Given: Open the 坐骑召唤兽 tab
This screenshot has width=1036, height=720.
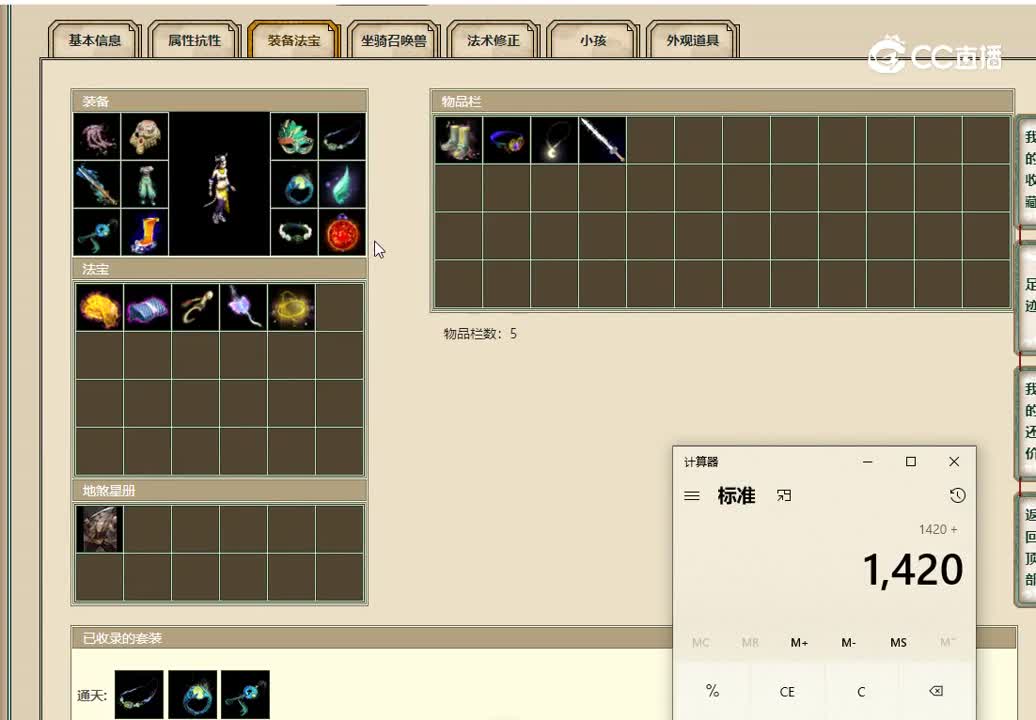Looking at the screenshot, I should pyautogui.click(x=394, y=40).
